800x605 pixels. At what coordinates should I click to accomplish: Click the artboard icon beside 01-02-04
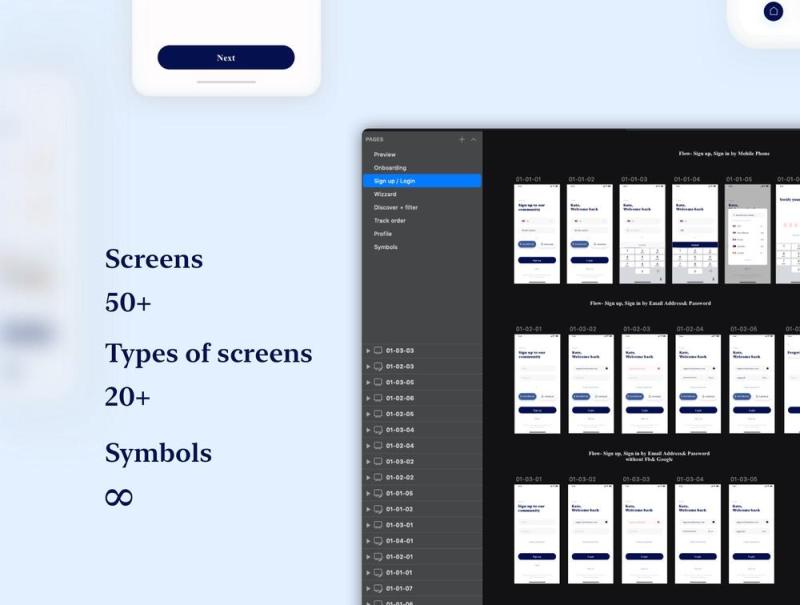[378, 445]
